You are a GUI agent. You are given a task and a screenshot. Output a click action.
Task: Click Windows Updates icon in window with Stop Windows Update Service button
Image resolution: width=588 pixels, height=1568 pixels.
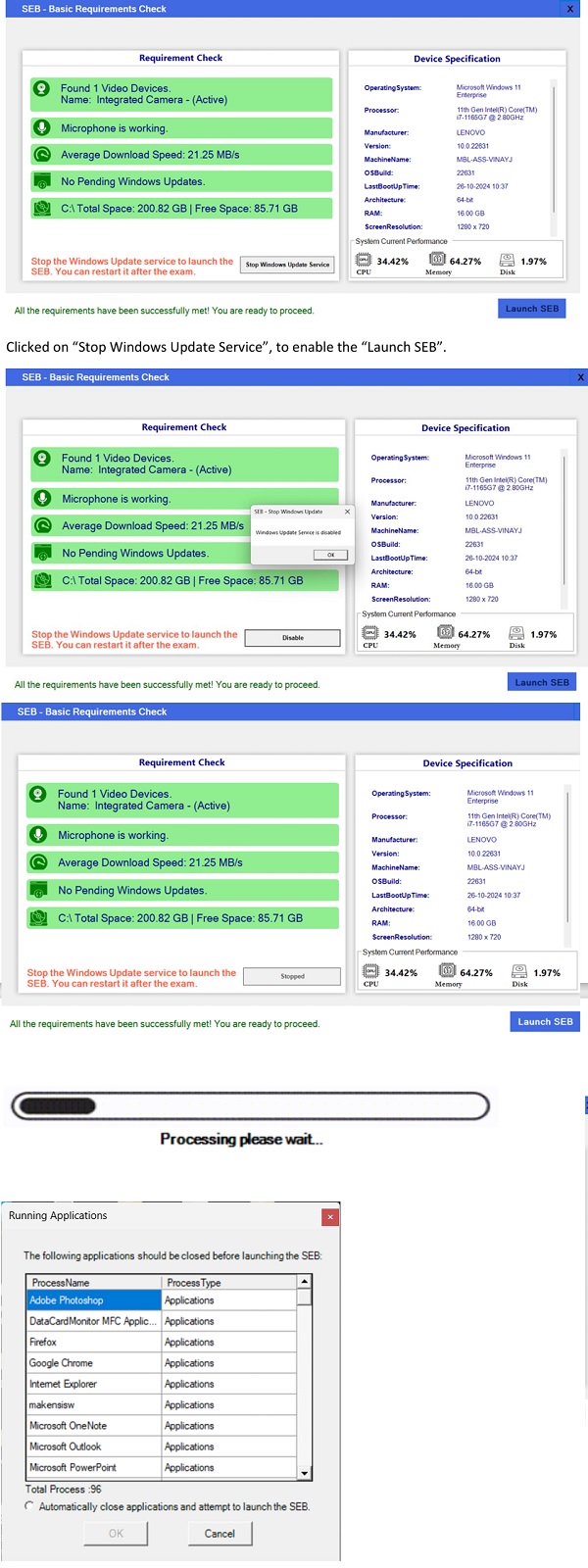click(42, 181)
